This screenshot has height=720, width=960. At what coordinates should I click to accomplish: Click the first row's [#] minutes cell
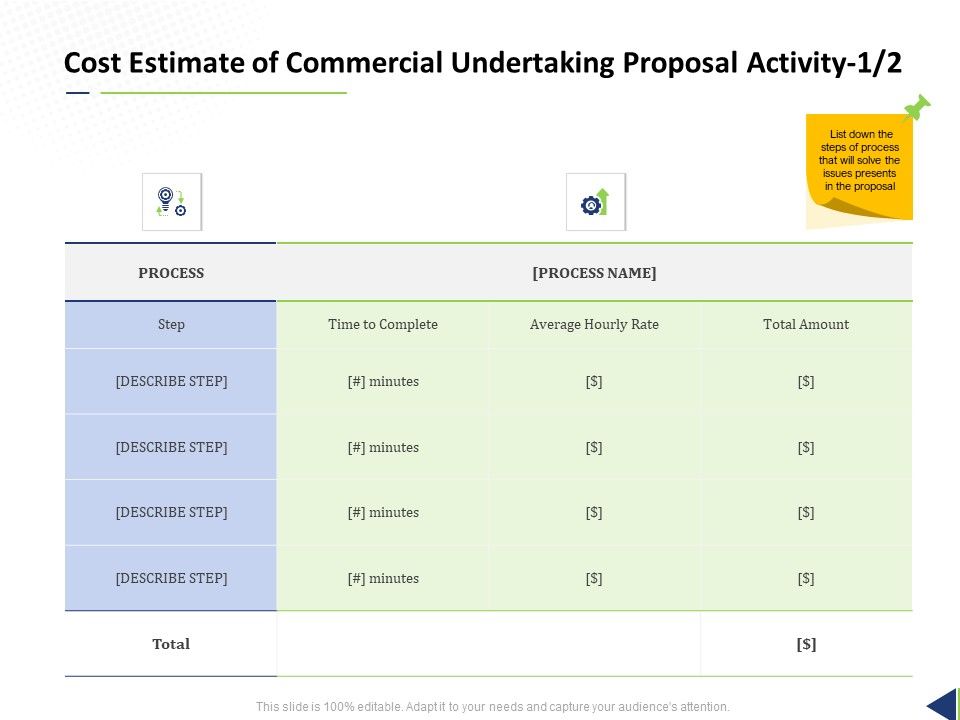pos(383,382)
